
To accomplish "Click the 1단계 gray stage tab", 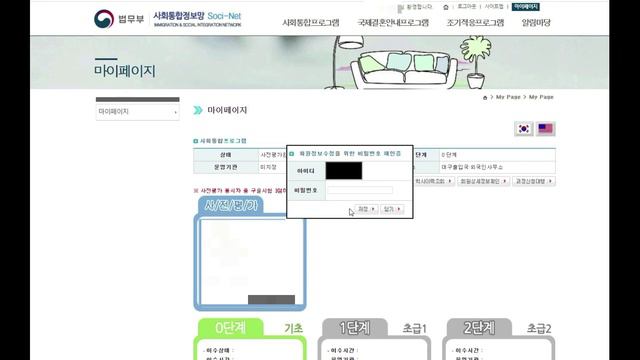I will [x=355, y=328].
